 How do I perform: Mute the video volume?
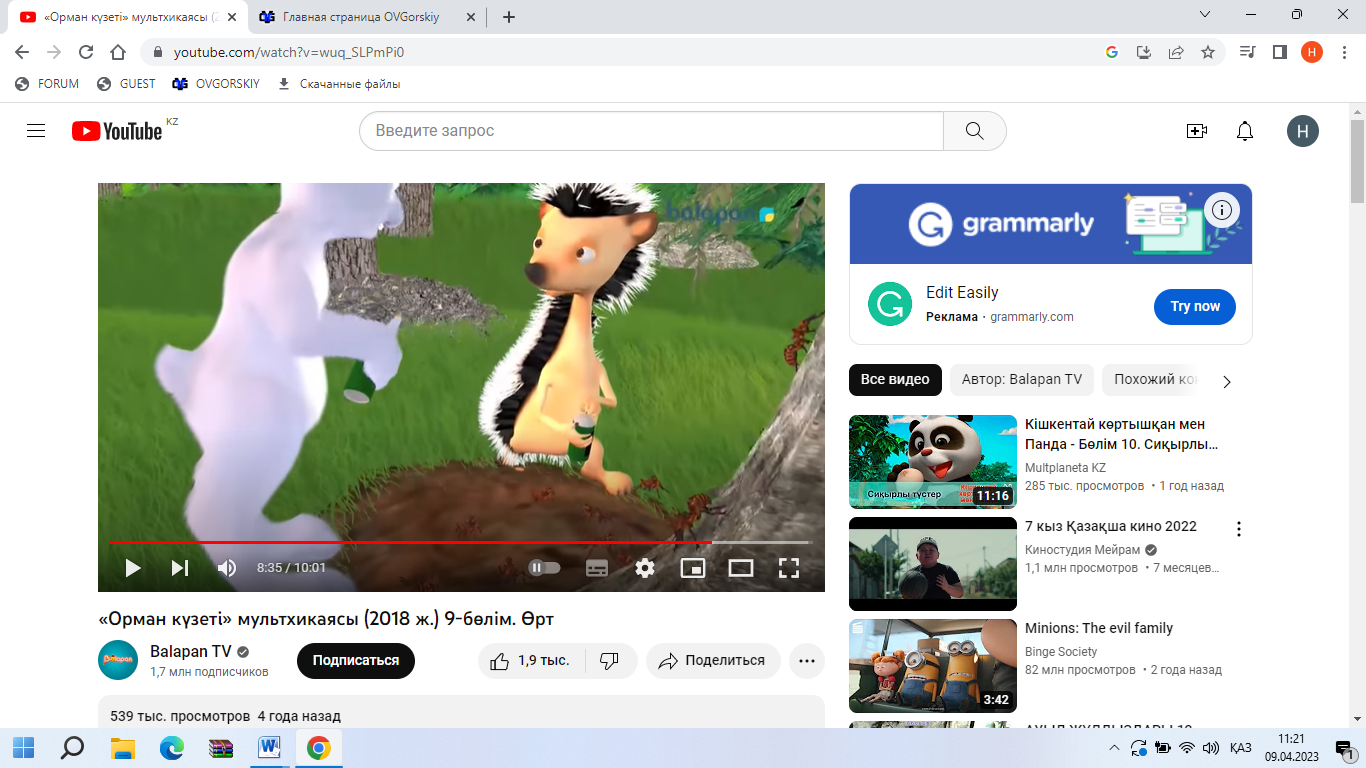[x=227, y=568]
